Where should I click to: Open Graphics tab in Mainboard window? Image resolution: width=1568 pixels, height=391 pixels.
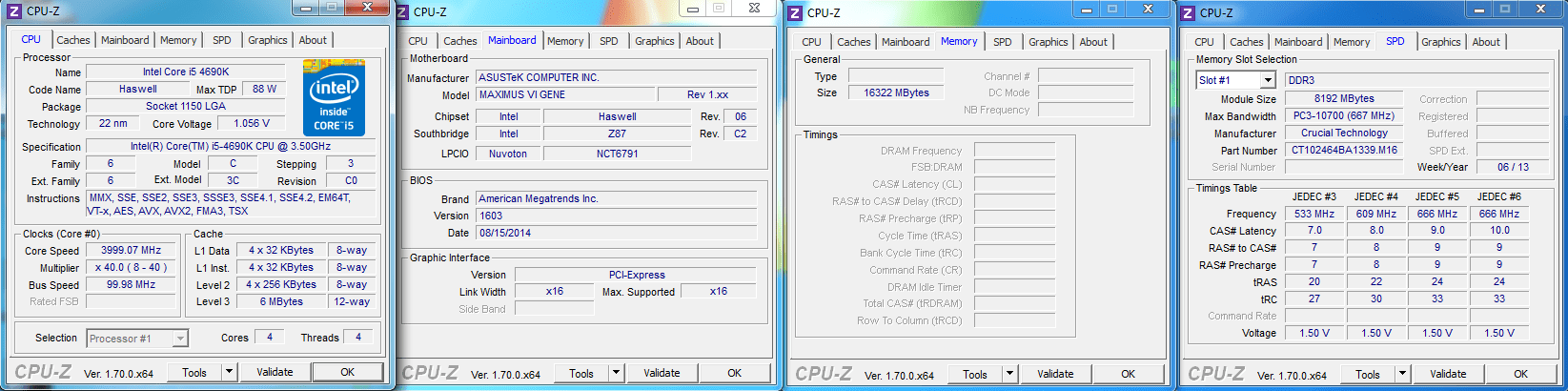pyautogui.click(x=655, y=41)
